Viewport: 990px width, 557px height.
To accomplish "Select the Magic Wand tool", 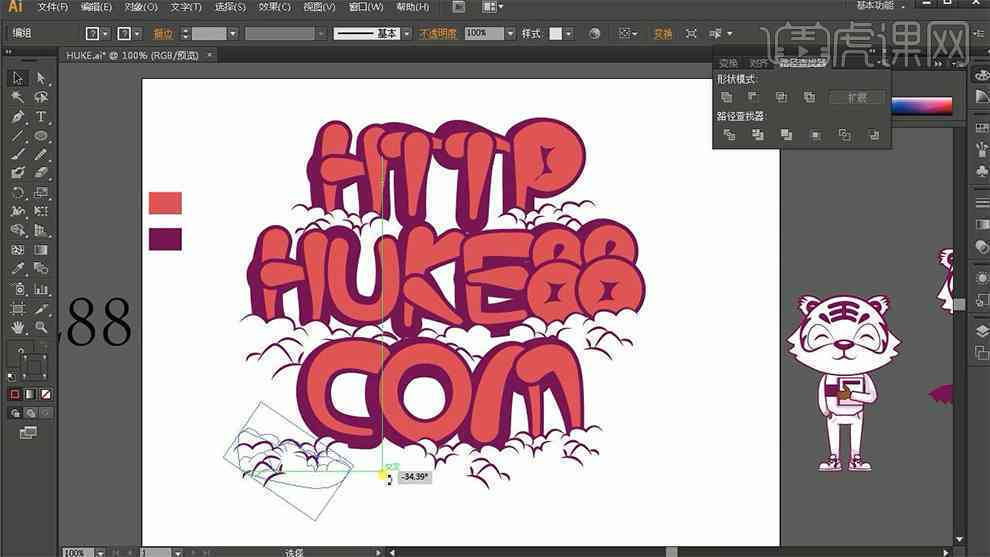I will [x=18, y=97].
